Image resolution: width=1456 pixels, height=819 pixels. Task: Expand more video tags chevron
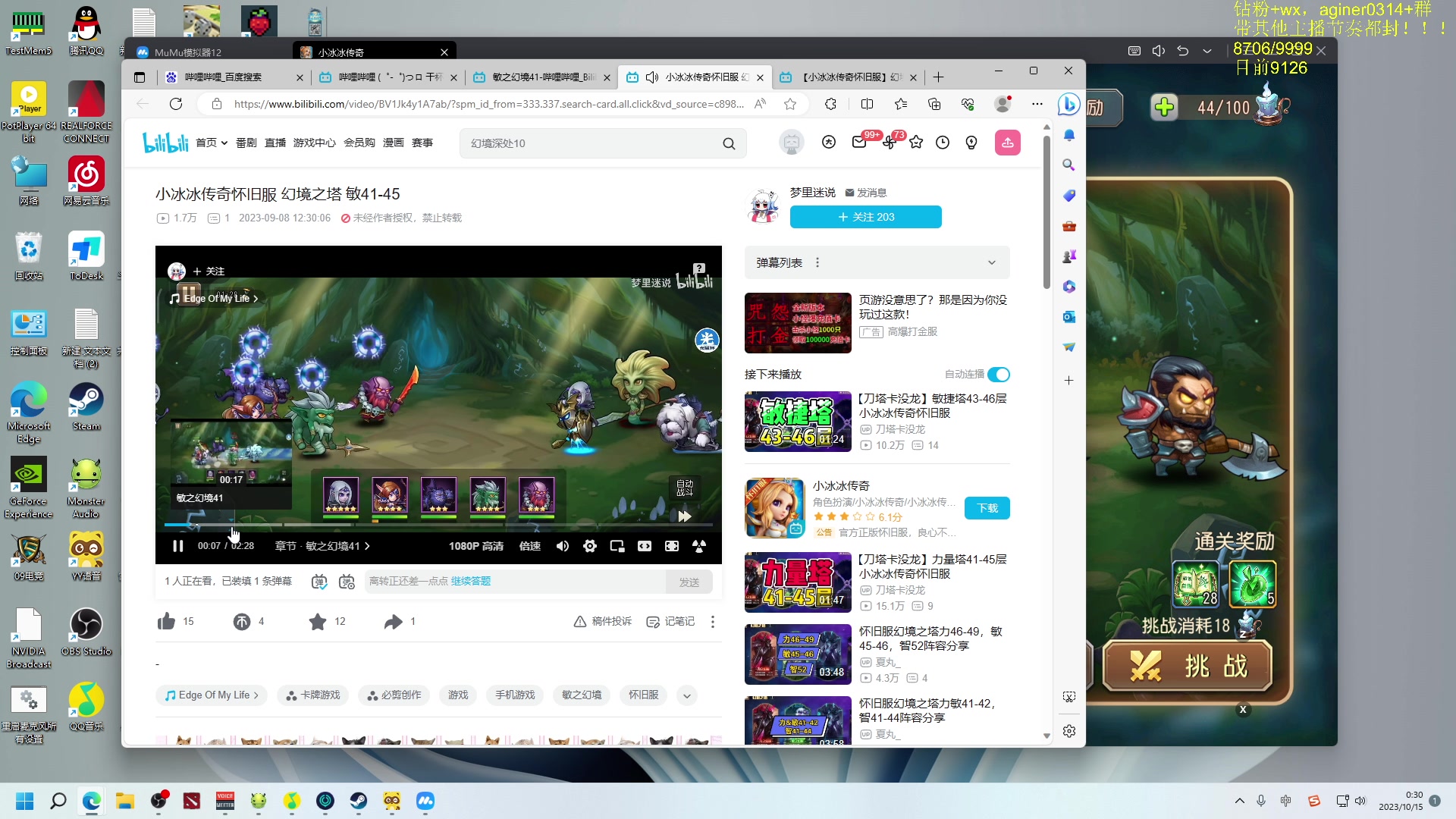[687, 695]
